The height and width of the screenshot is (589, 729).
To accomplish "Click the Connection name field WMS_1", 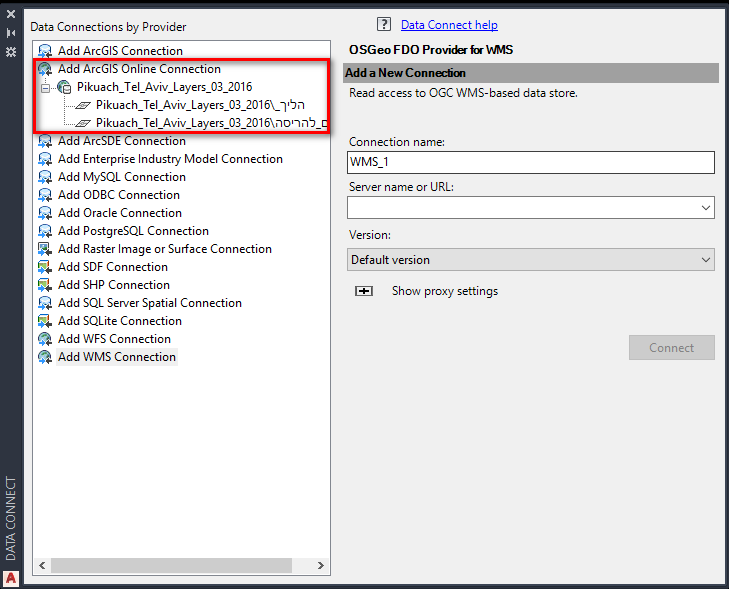I will (x=530, y=162).
